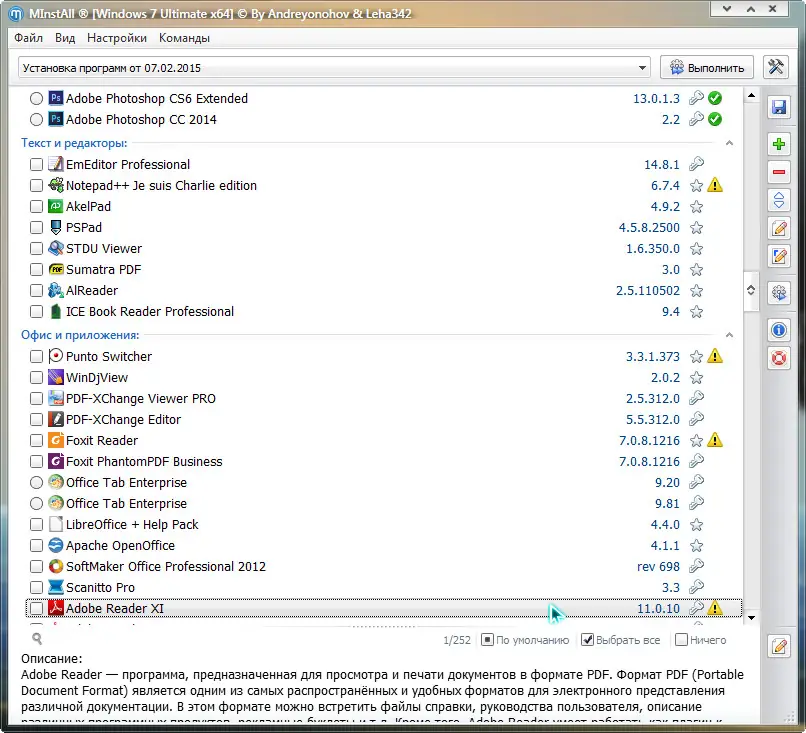
Task: Click the '1/252' counter text
Action: point(457,640)
